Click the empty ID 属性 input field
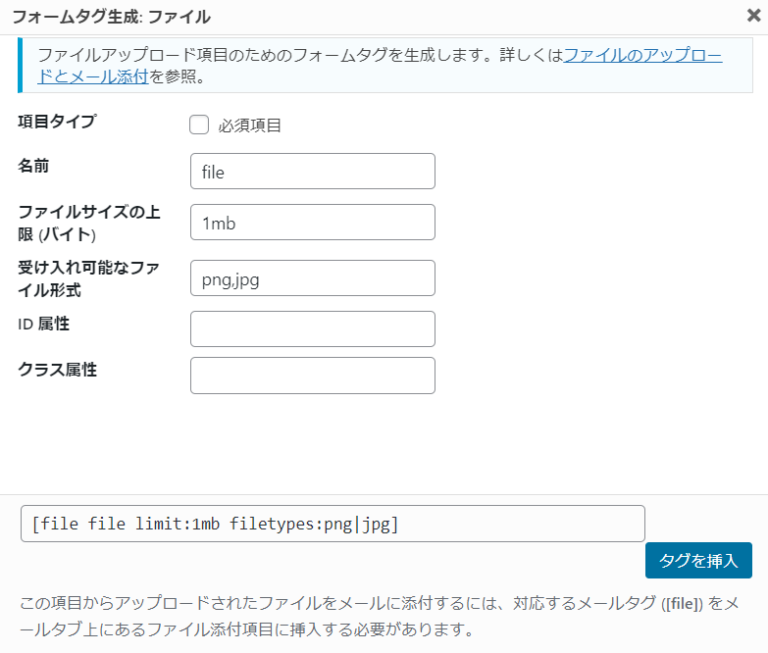The image size is (768, 653). (312, 329)
